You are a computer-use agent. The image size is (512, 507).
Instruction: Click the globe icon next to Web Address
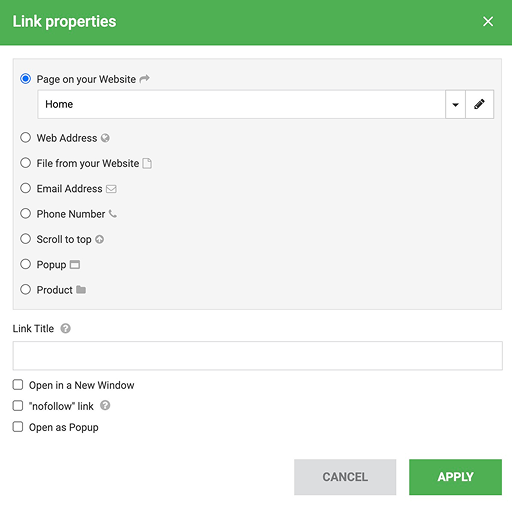click(x=105, y=138)
